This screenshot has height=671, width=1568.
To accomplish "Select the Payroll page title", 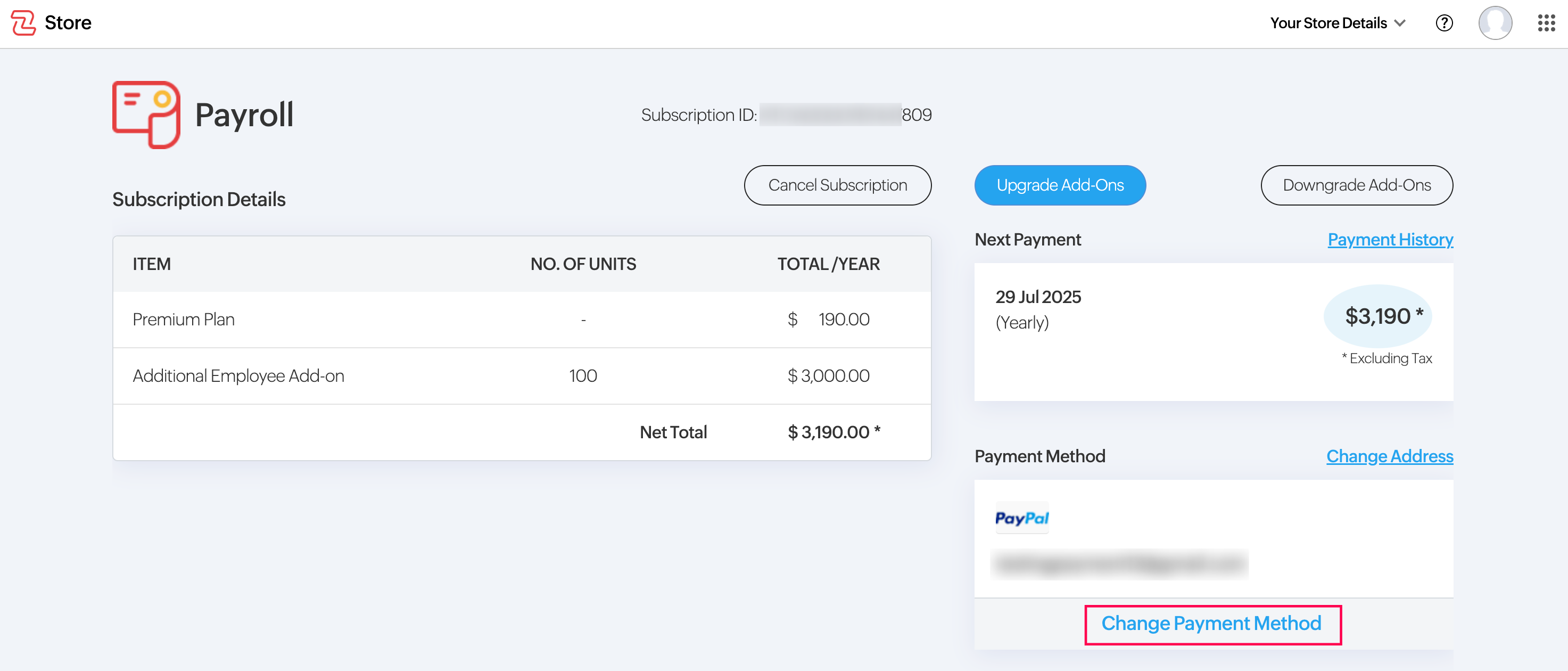I will tap(245, 114).
